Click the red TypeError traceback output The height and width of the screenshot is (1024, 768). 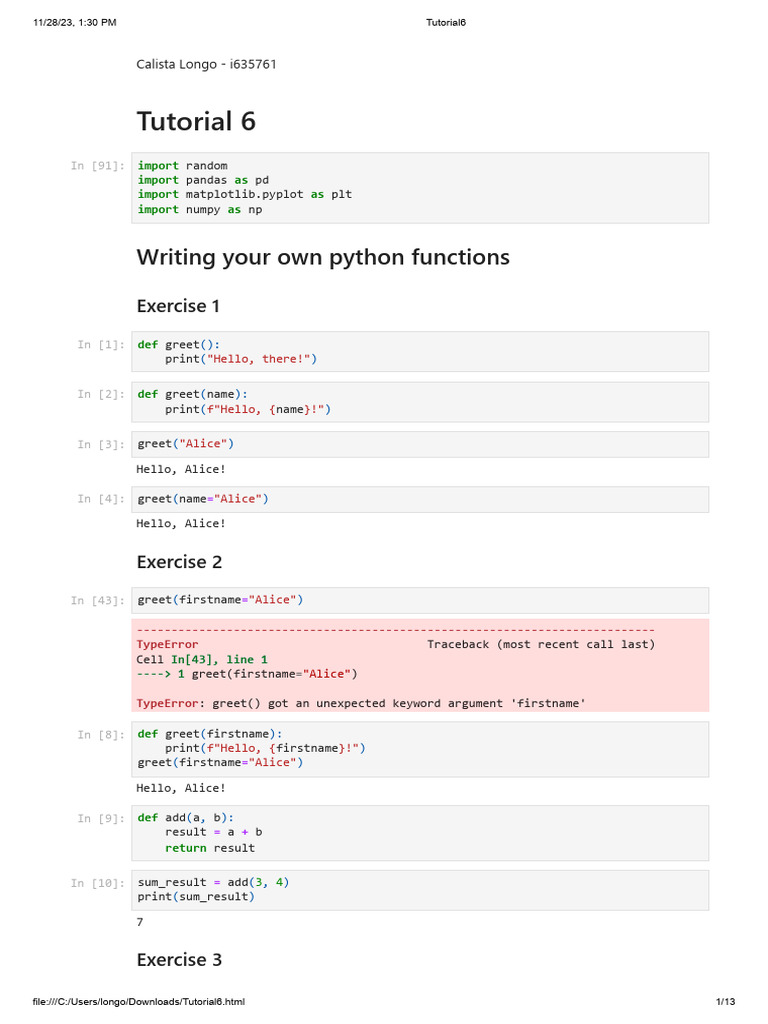pyautogui.click(x=420, y=666)
